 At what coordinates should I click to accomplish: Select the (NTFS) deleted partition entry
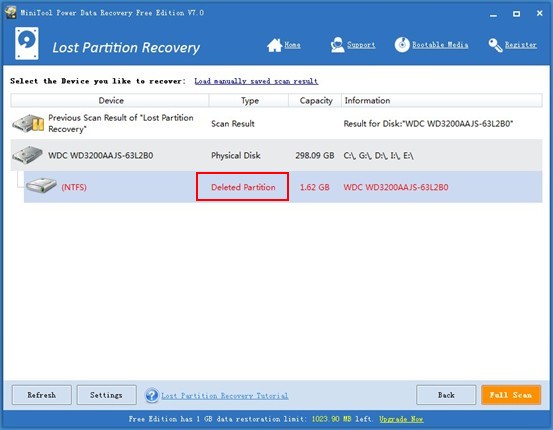(x=283, y=187)
